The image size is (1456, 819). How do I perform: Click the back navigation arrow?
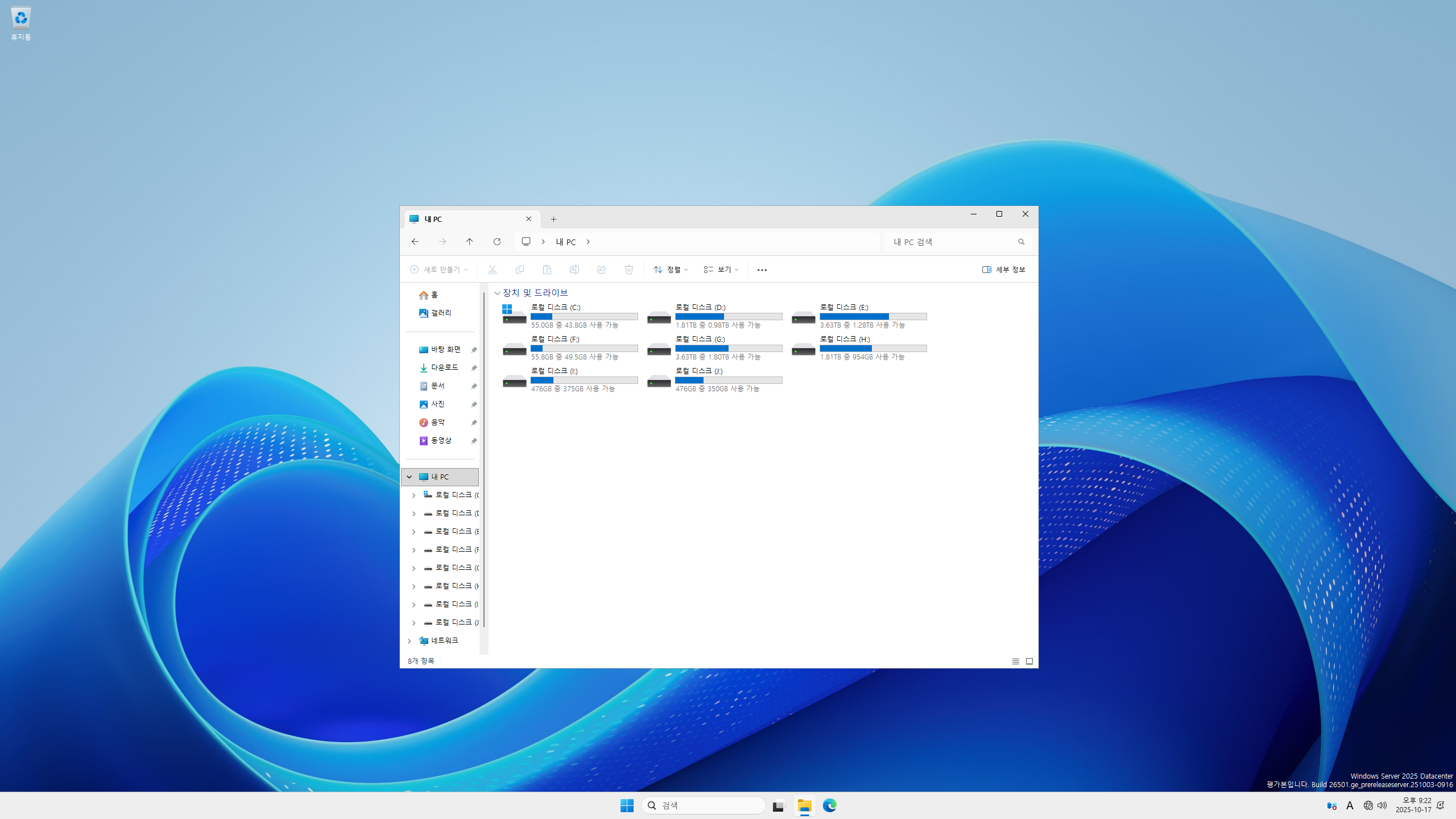[415, 242]
